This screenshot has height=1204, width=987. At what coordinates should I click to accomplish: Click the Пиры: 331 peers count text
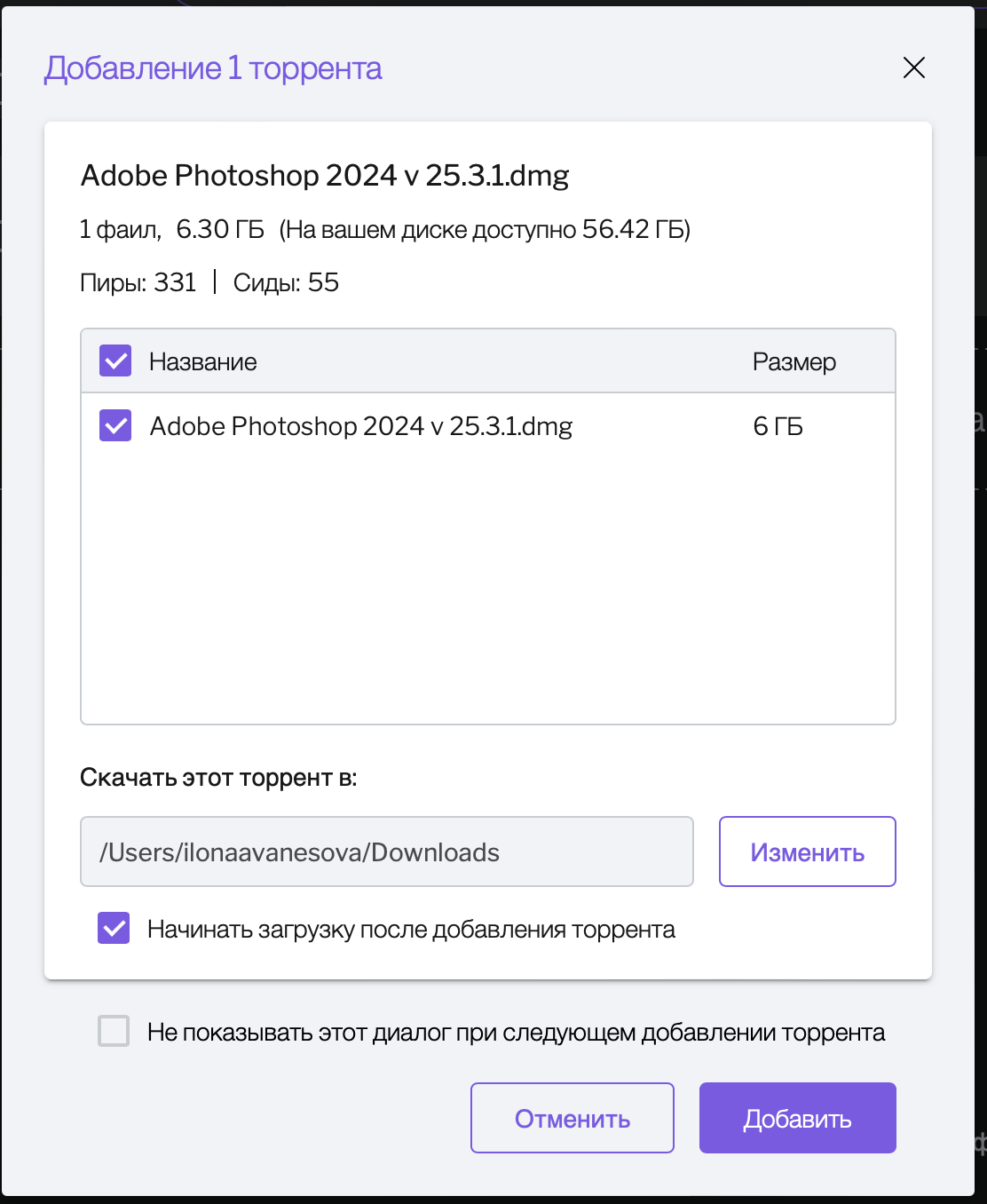click(x=138, y=282)
